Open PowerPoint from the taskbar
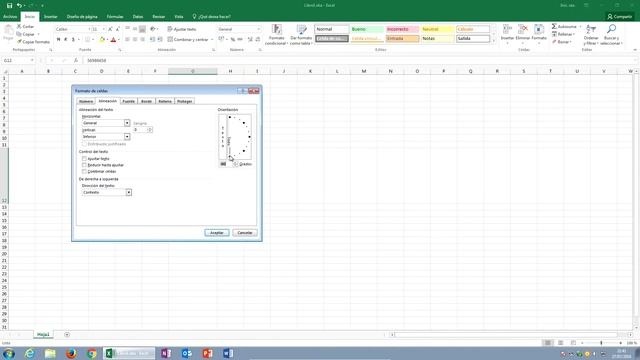This screenshot has height=360, width=640. (207, 353)
